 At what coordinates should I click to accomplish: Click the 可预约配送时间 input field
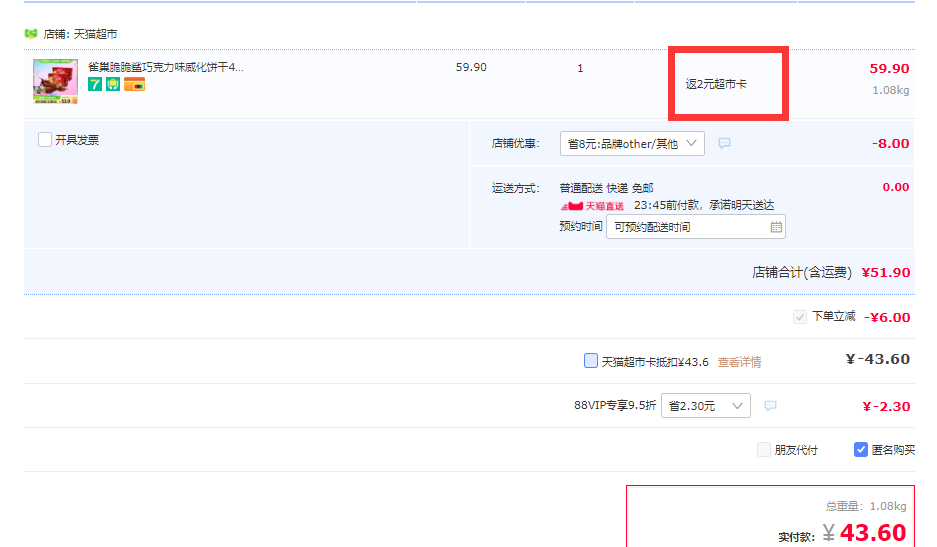click(696, 227)
